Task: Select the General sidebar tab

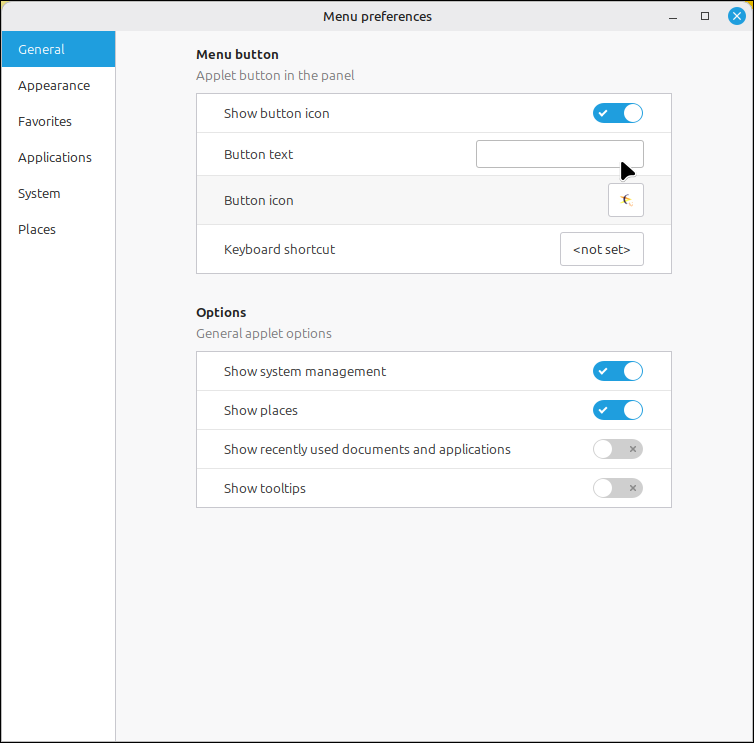Action: (x=58, y=49)
